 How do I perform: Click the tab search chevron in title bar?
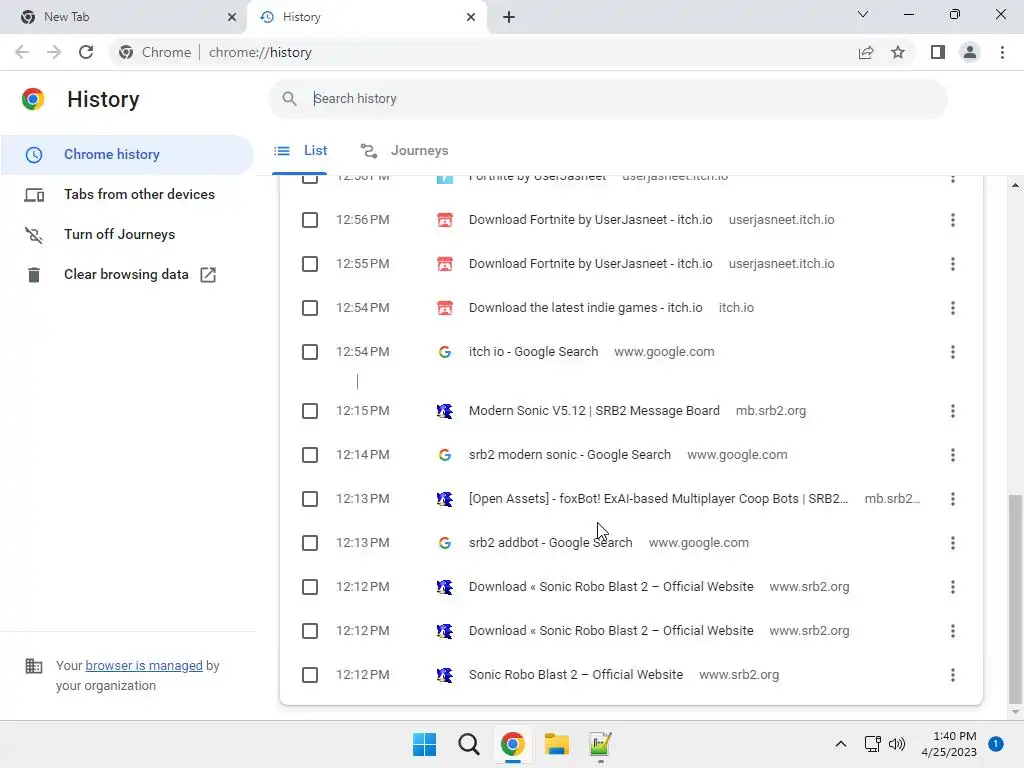pos(863,14)
